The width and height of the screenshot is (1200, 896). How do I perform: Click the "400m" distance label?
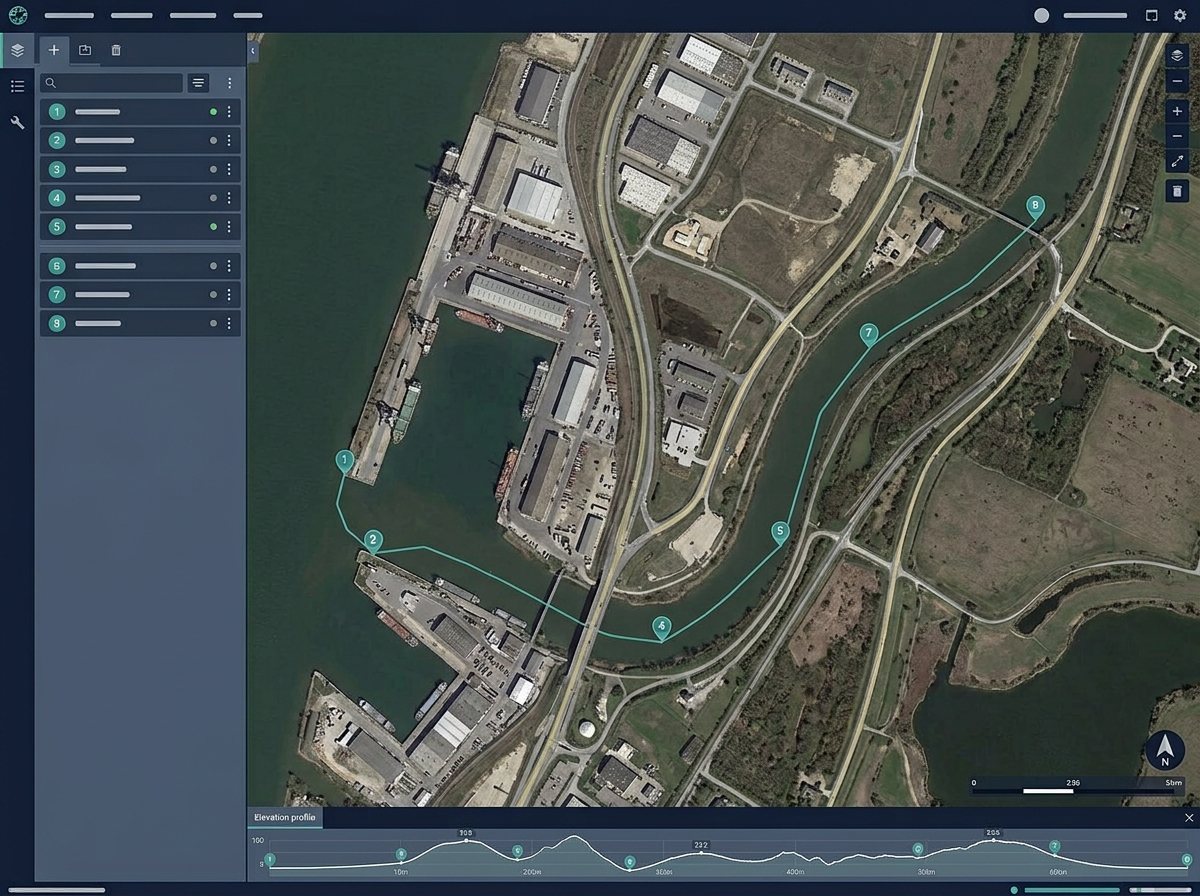pyautogui.click(x=795, y=872)
